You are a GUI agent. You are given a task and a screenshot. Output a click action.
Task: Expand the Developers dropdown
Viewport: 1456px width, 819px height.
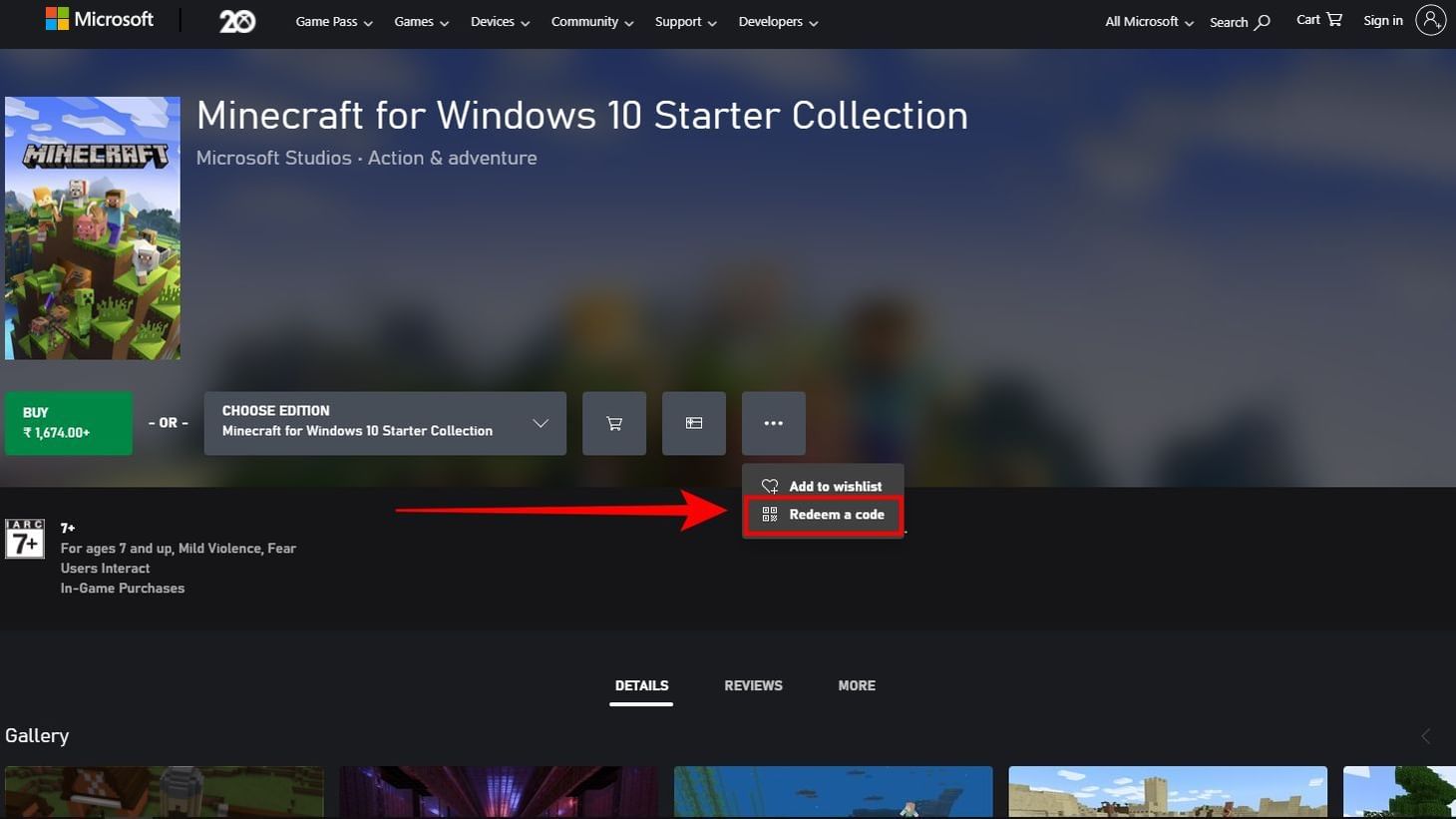[778, 22]
